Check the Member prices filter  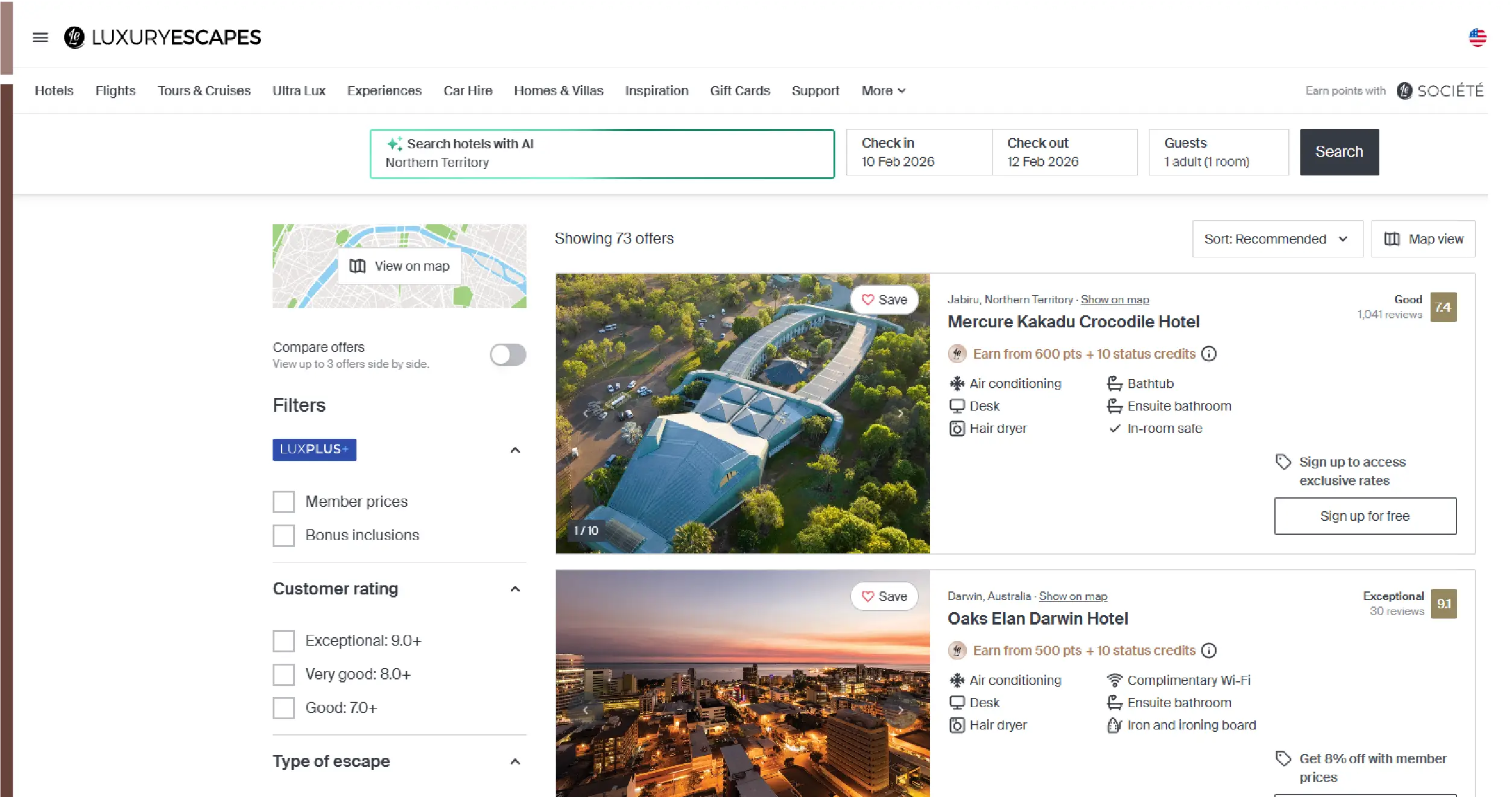[283, 501]
